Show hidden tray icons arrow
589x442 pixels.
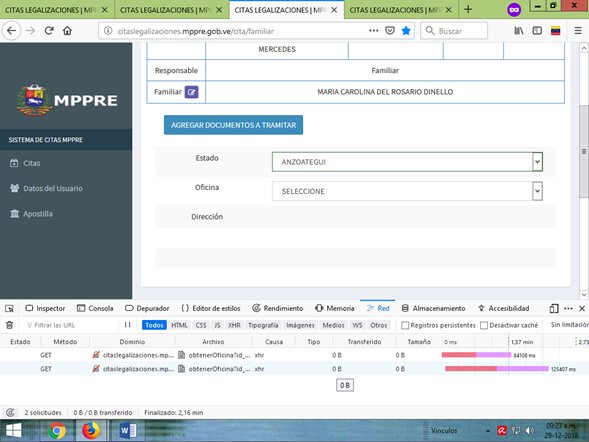pos(488,431)
